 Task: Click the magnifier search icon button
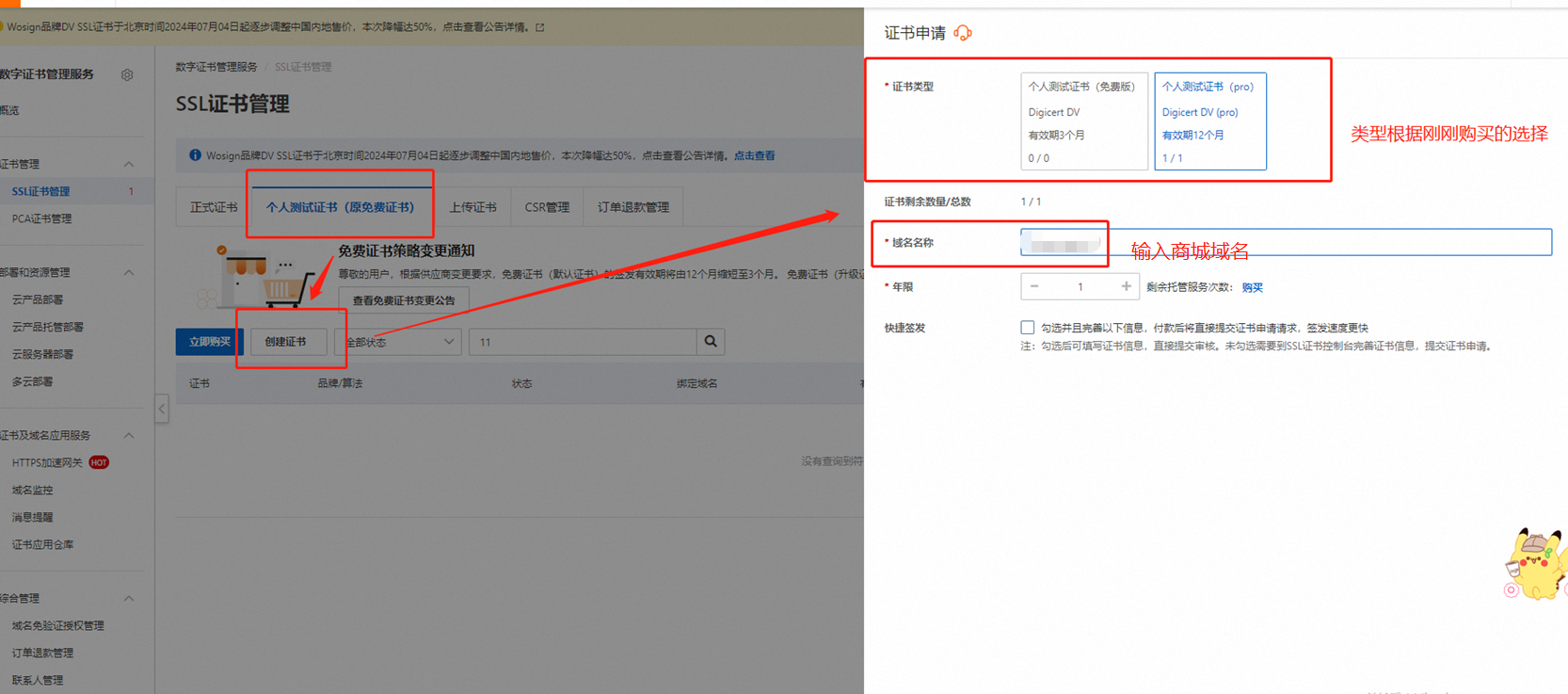(x=711, y=342)
